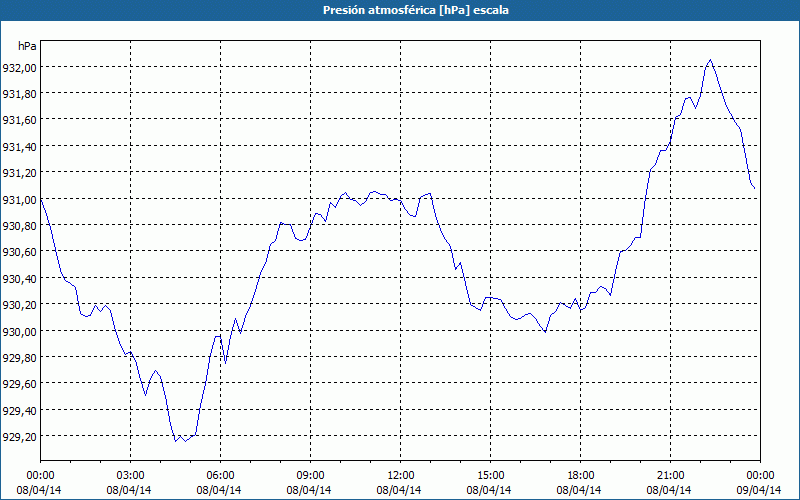Screen dimensions: 800x500
Task: Select the 930,20 y-axis value
Action: [x=19, y=305]
